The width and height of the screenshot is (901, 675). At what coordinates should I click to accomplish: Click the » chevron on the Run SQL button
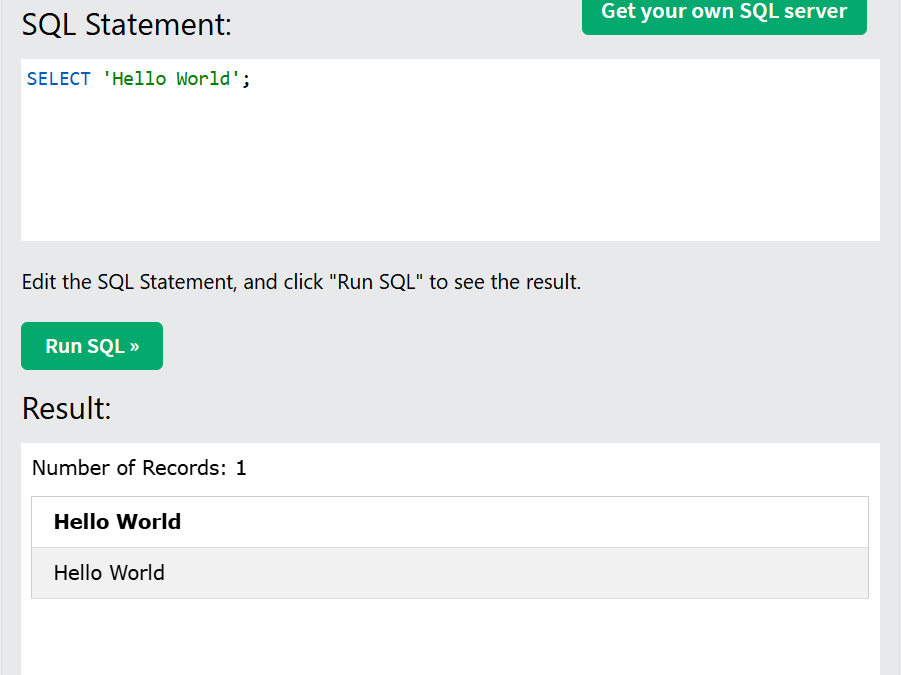pyautogui.click(x=134, y=346)
